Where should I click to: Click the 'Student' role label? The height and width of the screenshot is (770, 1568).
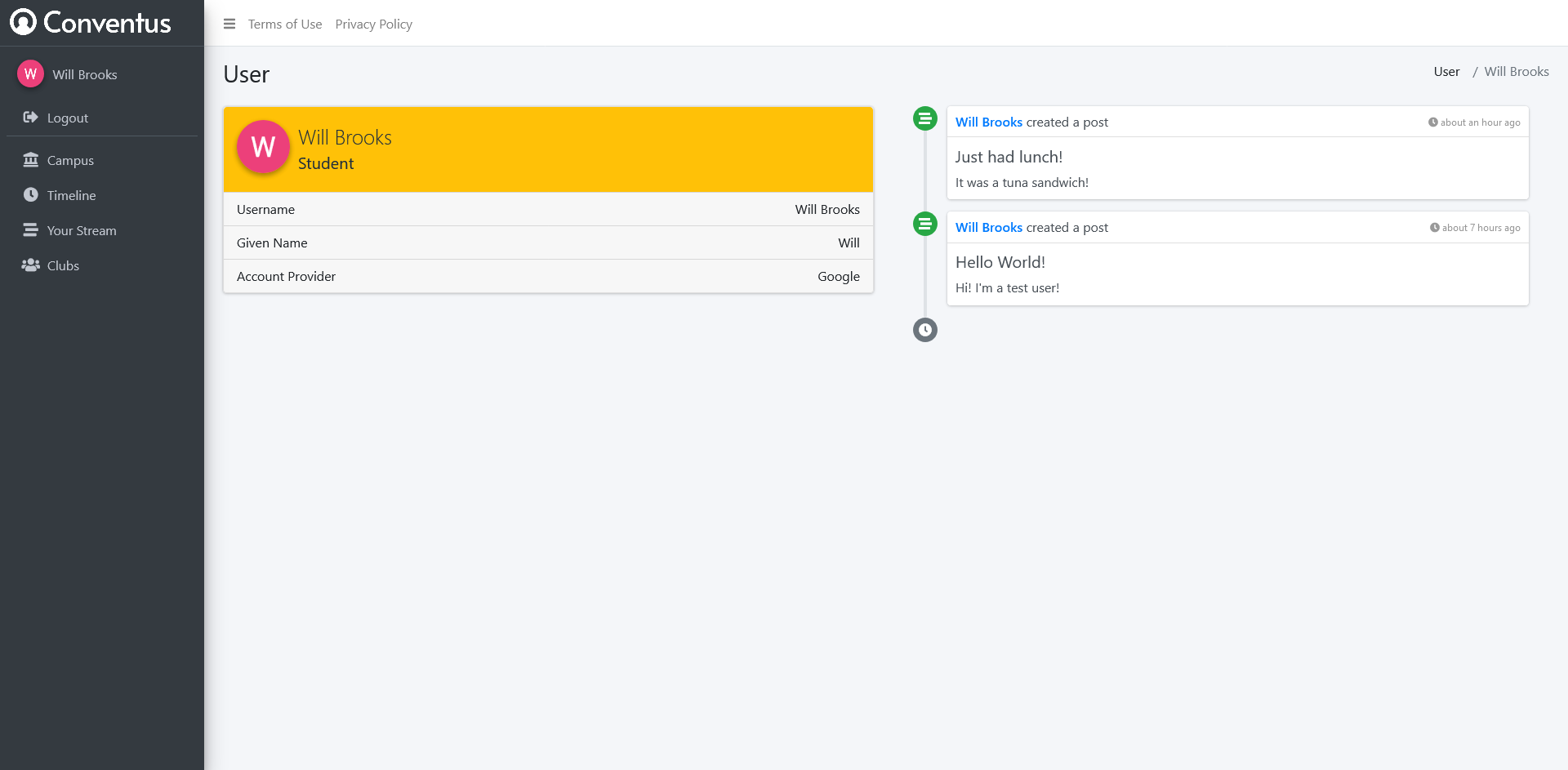tap(326, 163)
